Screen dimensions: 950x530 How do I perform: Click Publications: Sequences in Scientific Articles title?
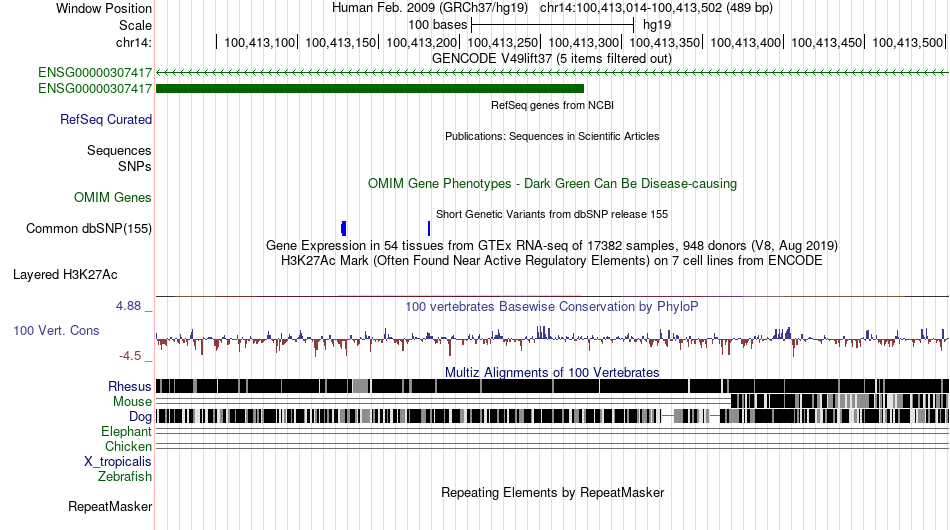552,136
